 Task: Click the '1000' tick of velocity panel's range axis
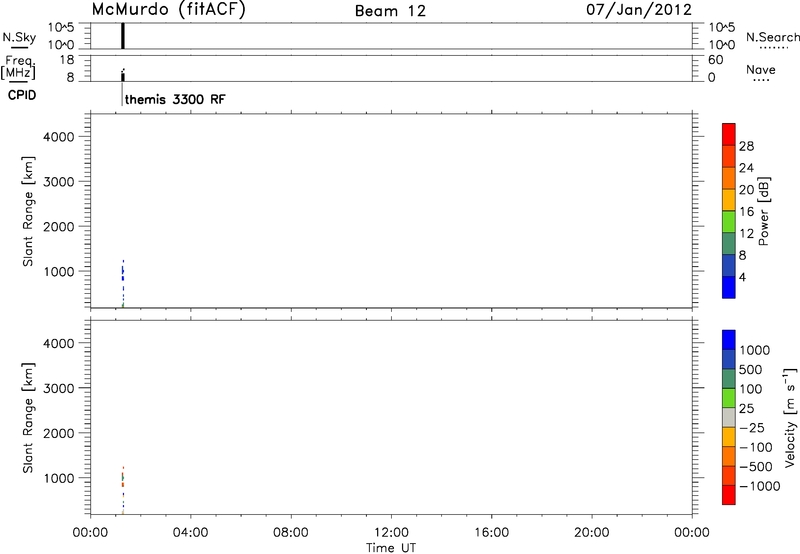[59, 478]
